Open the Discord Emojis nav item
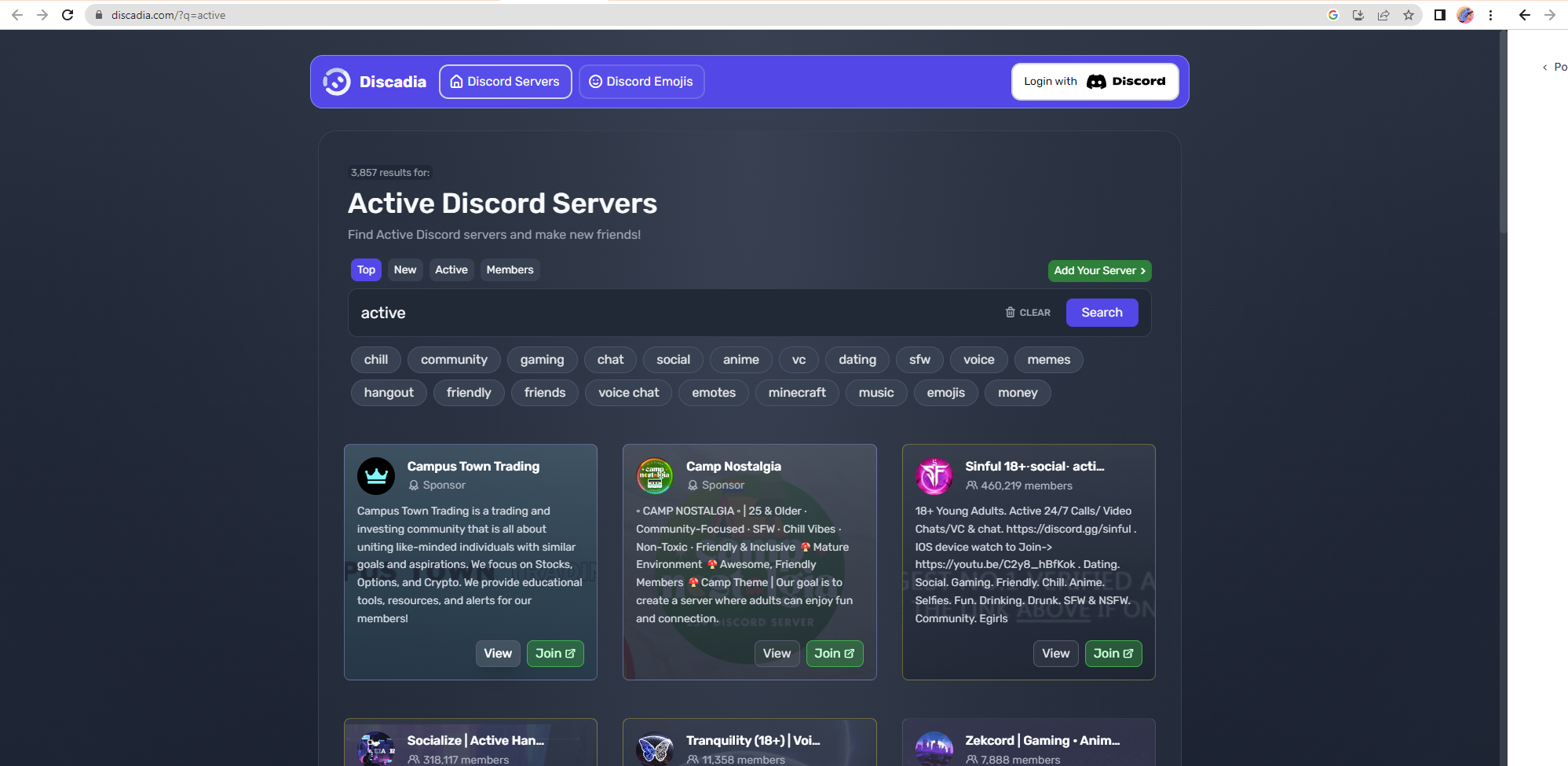Screen dimensions: 1568x766 point(641,82)
